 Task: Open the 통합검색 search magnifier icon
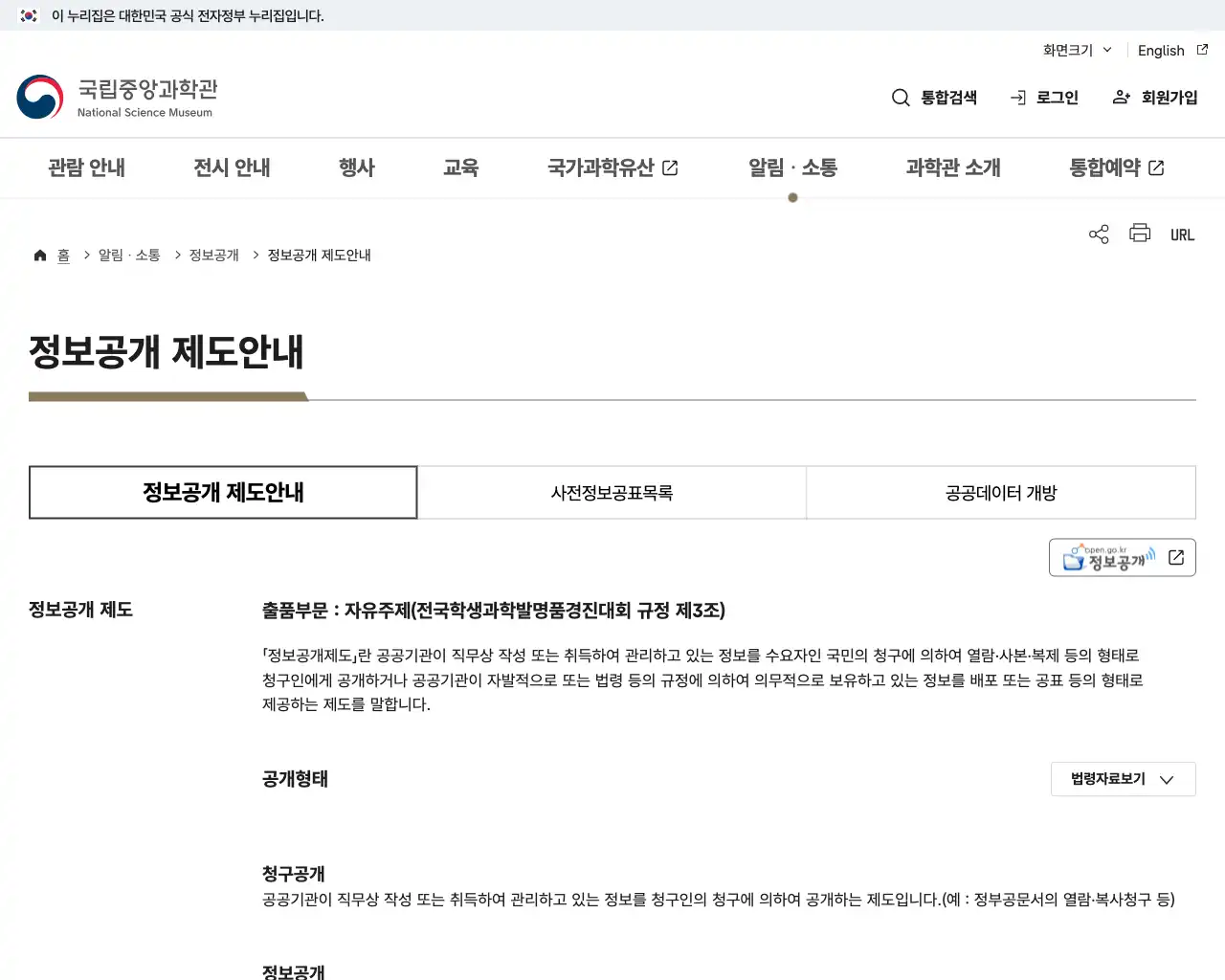click(x=901, y=97)
